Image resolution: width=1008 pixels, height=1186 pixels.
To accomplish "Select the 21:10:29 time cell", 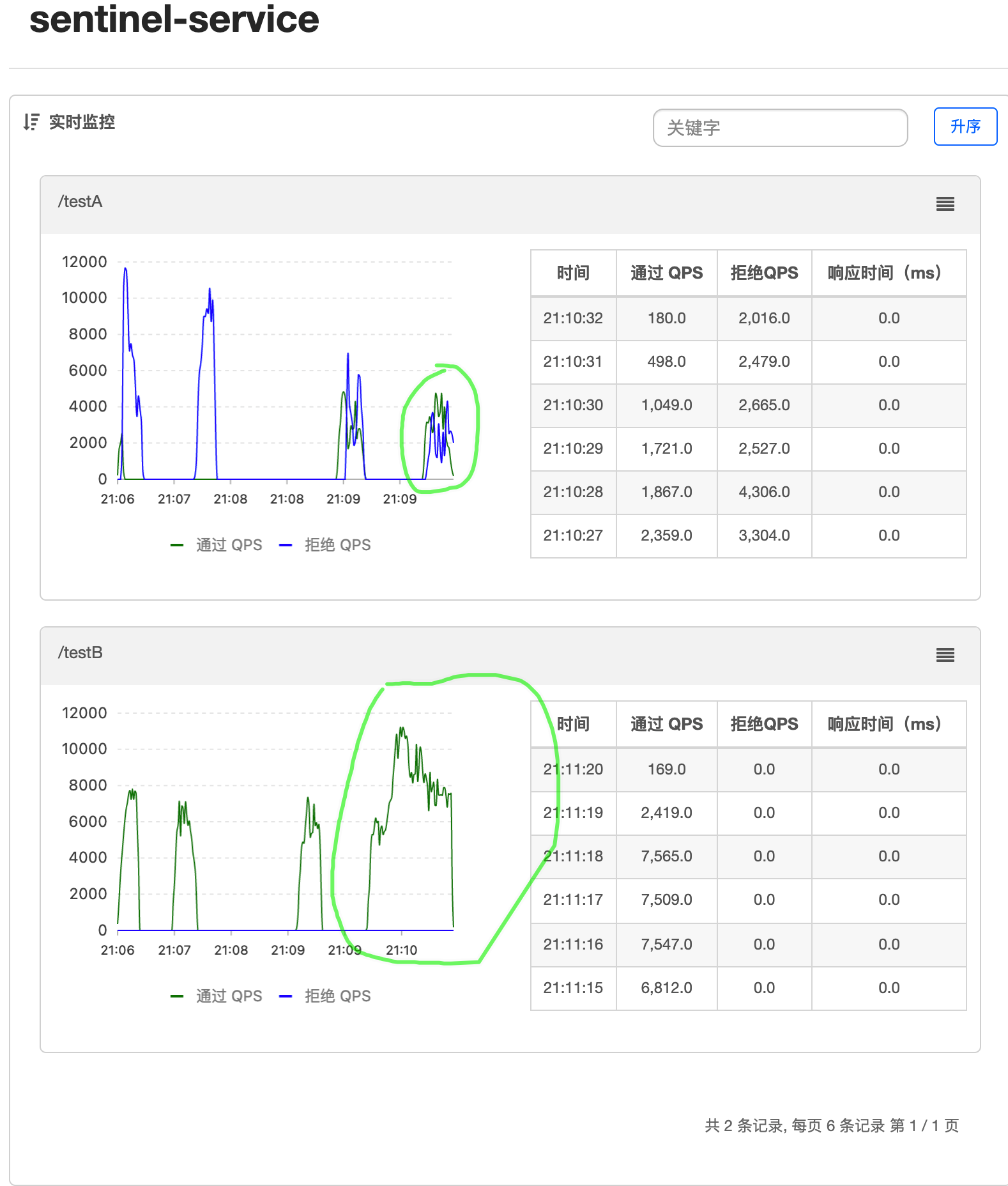I will coord(573,449).
